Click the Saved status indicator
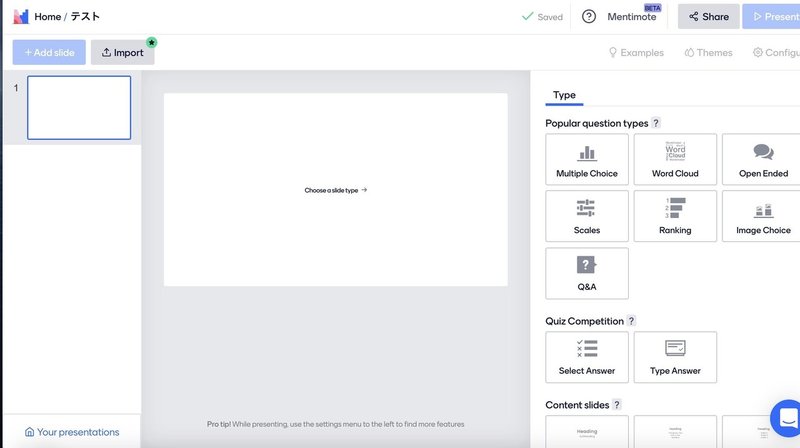Image resolution: width=800 pixels, height=448 pixels. (x=542, y=17)
